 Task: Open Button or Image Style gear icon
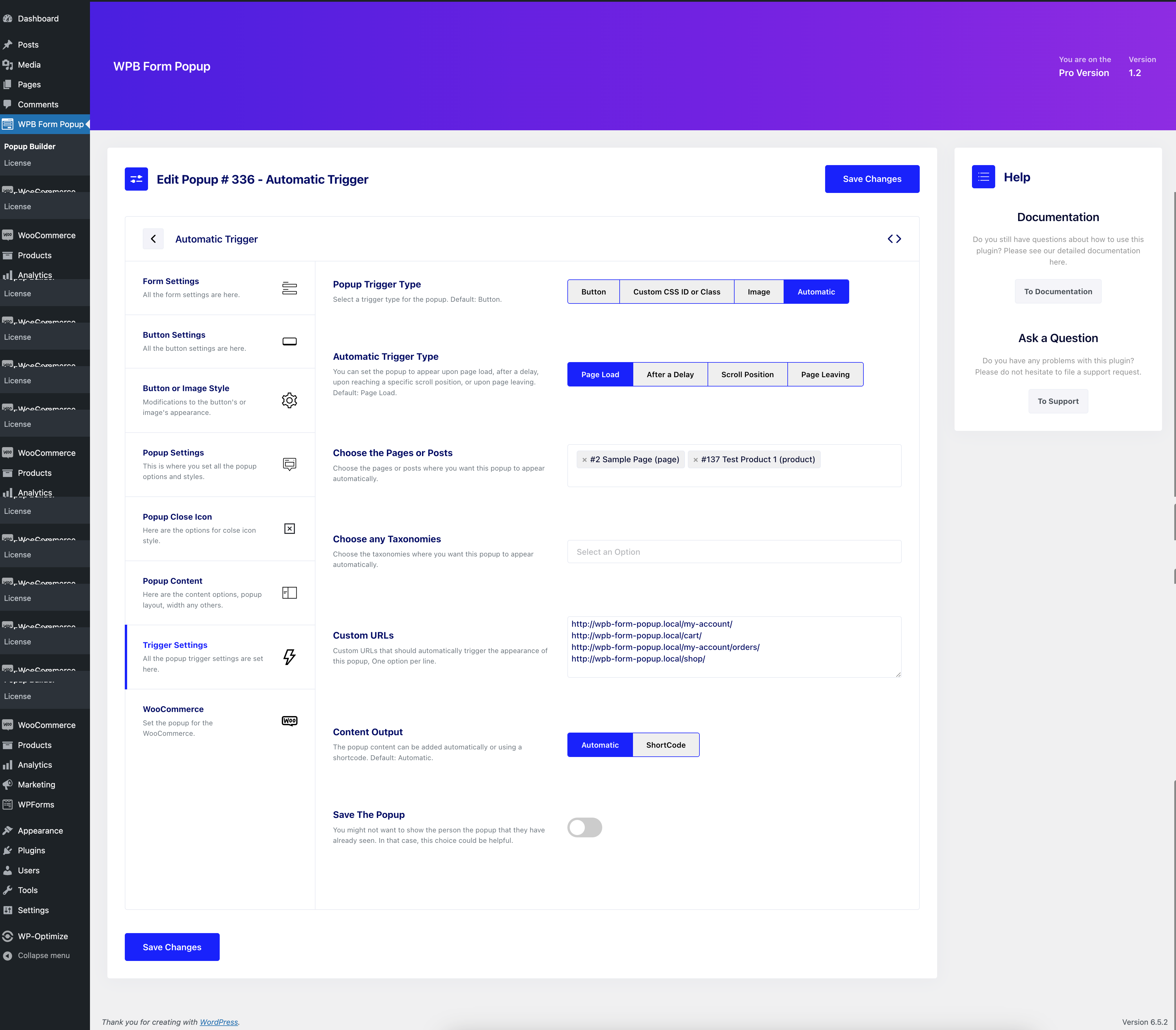click(x=289, y=400)
